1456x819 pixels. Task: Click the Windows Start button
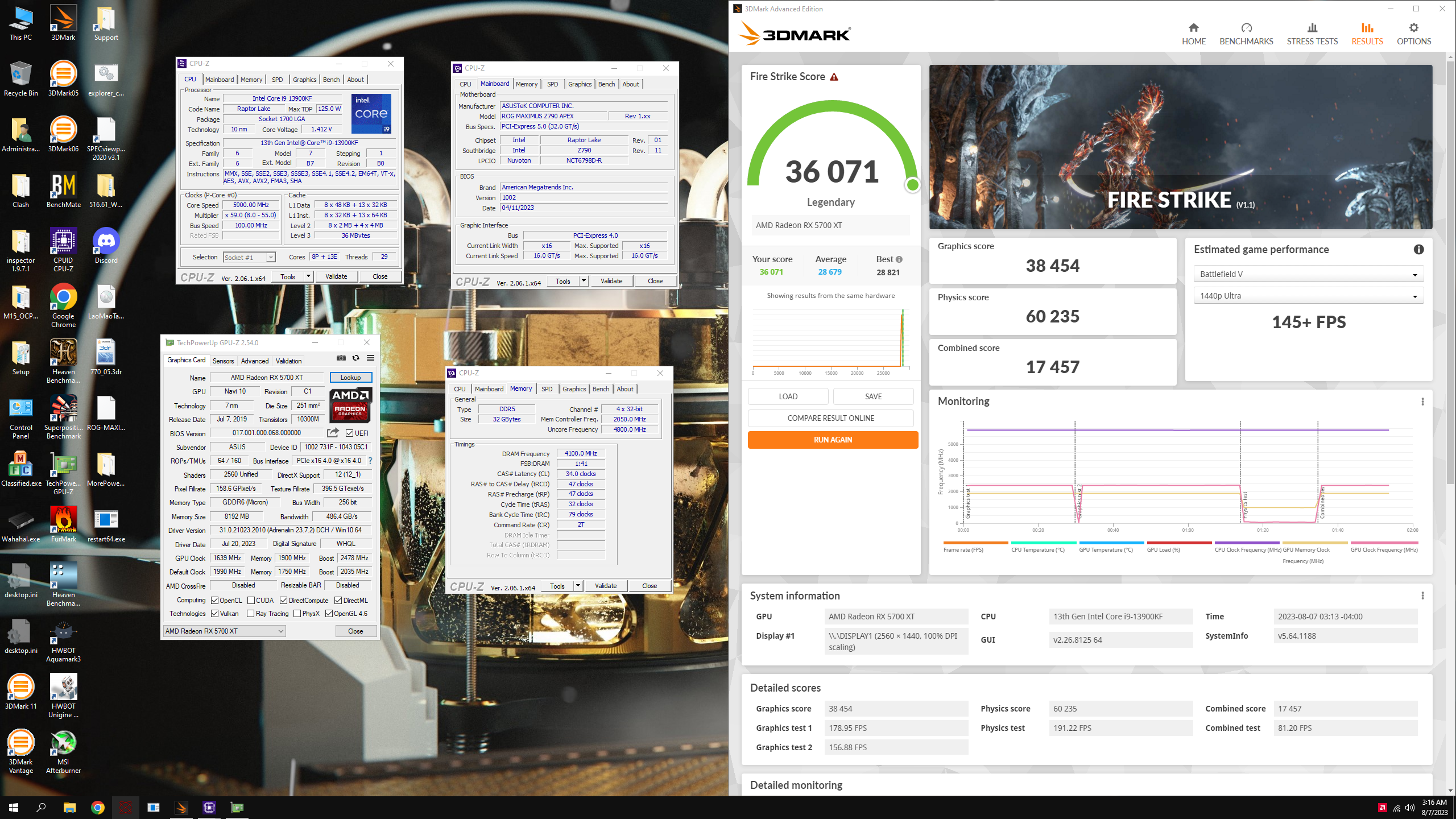[14, 808]
